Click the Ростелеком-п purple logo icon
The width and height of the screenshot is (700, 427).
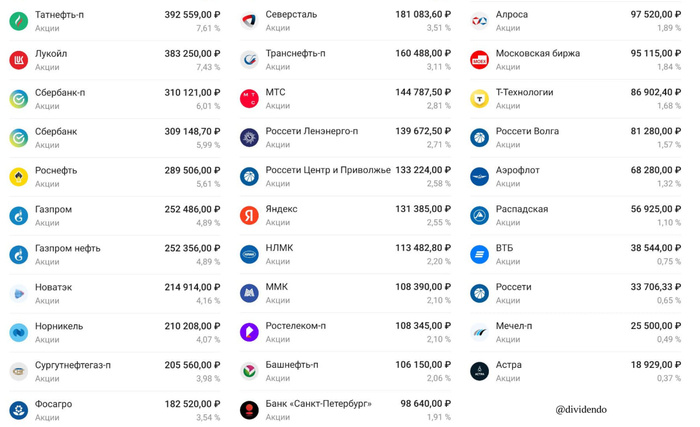click(249, 332)
